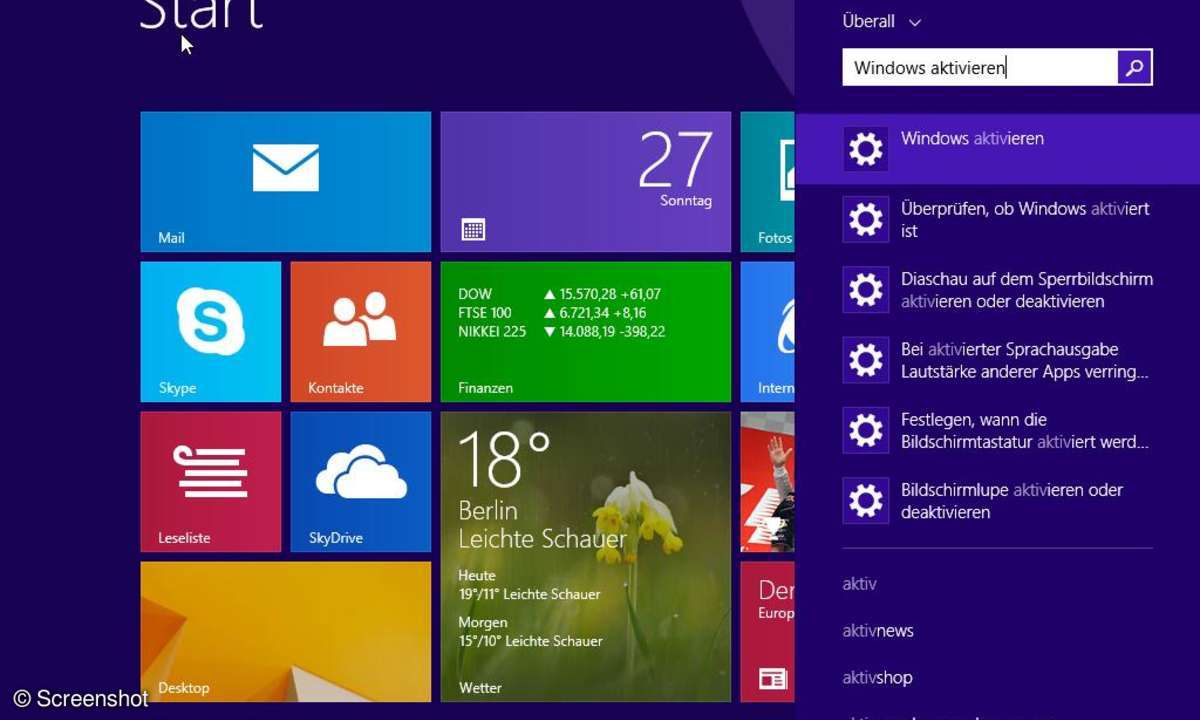Click gear icon beside 'Bei aktivierter Sprachausgabe'
Screen dimensions: 1200x720
pos(866,360)
